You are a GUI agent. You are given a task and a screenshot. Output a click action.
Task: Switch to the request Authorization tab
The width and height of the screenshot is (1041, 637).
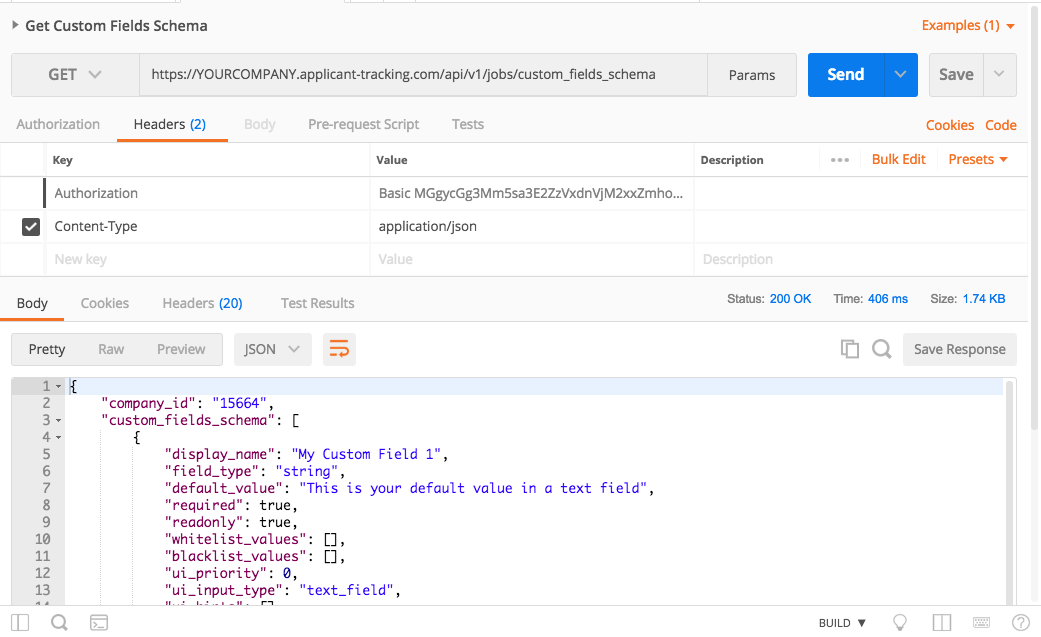(x=58, y=124)
